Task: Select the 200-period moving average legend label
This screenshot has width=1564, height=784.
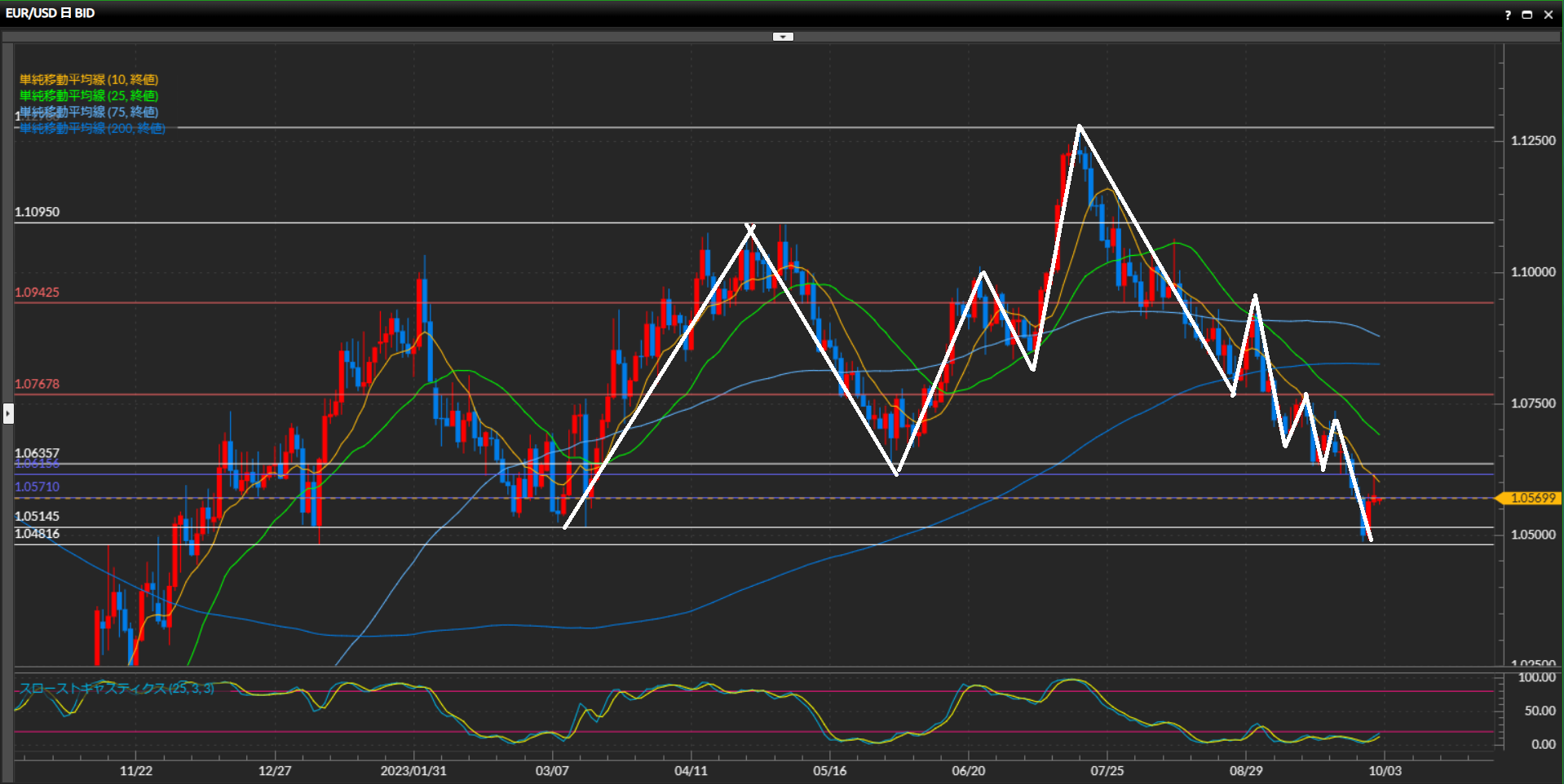Action: coord(92,128)
